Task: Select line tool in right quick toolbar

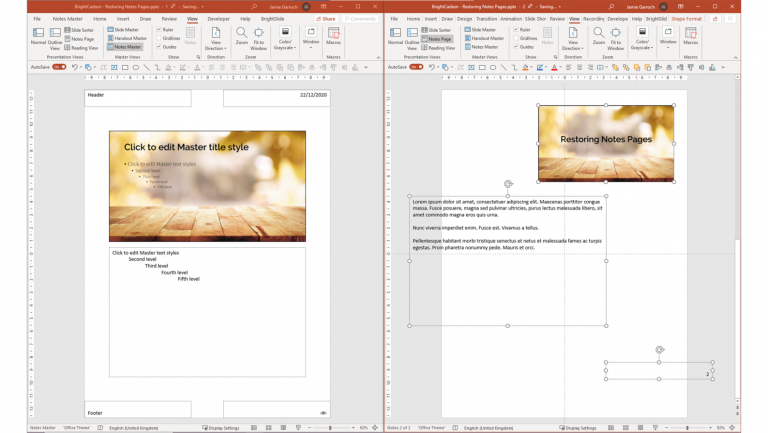Action: coord(504,68)
